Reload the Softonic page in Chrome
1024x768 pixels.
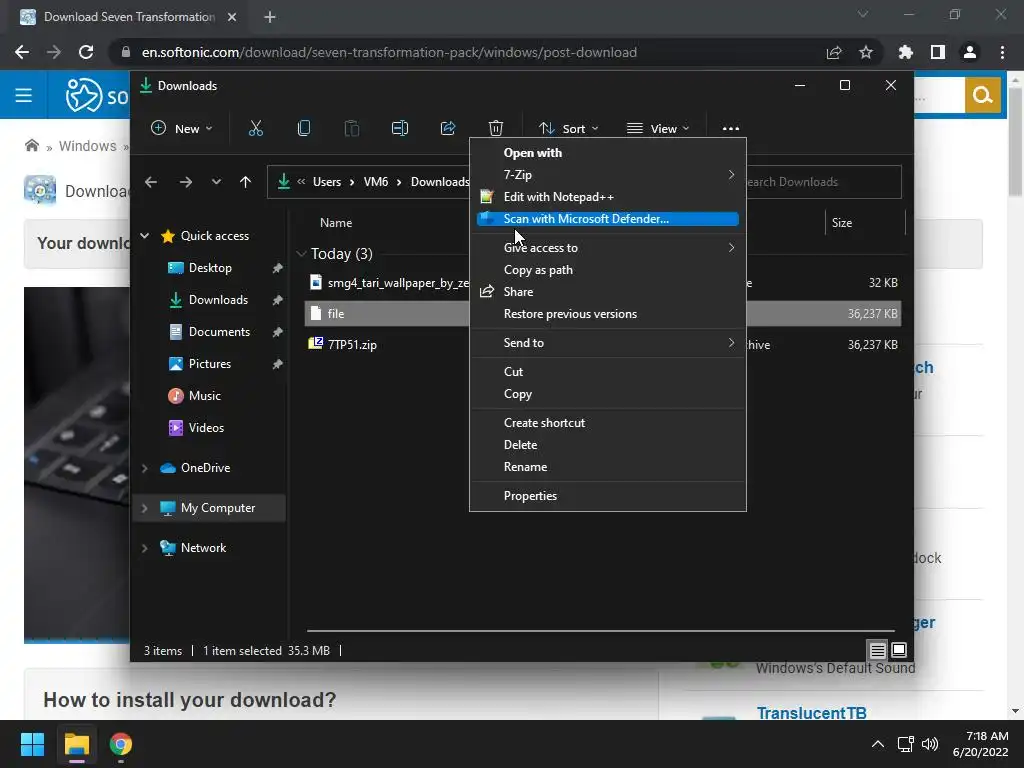(x=86, y=52)
